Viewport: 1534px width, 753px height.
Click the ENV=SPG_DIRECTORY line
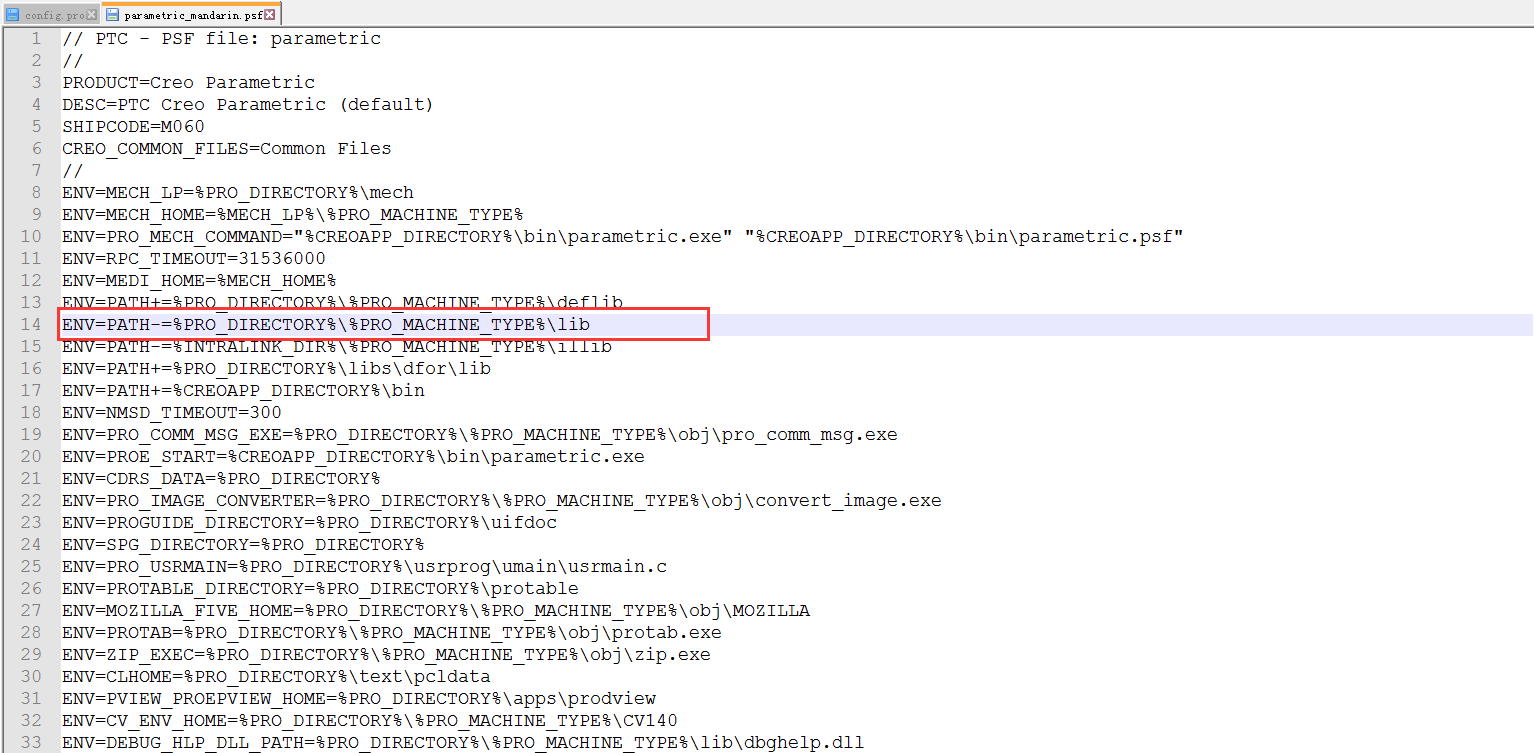pos(243,545)
